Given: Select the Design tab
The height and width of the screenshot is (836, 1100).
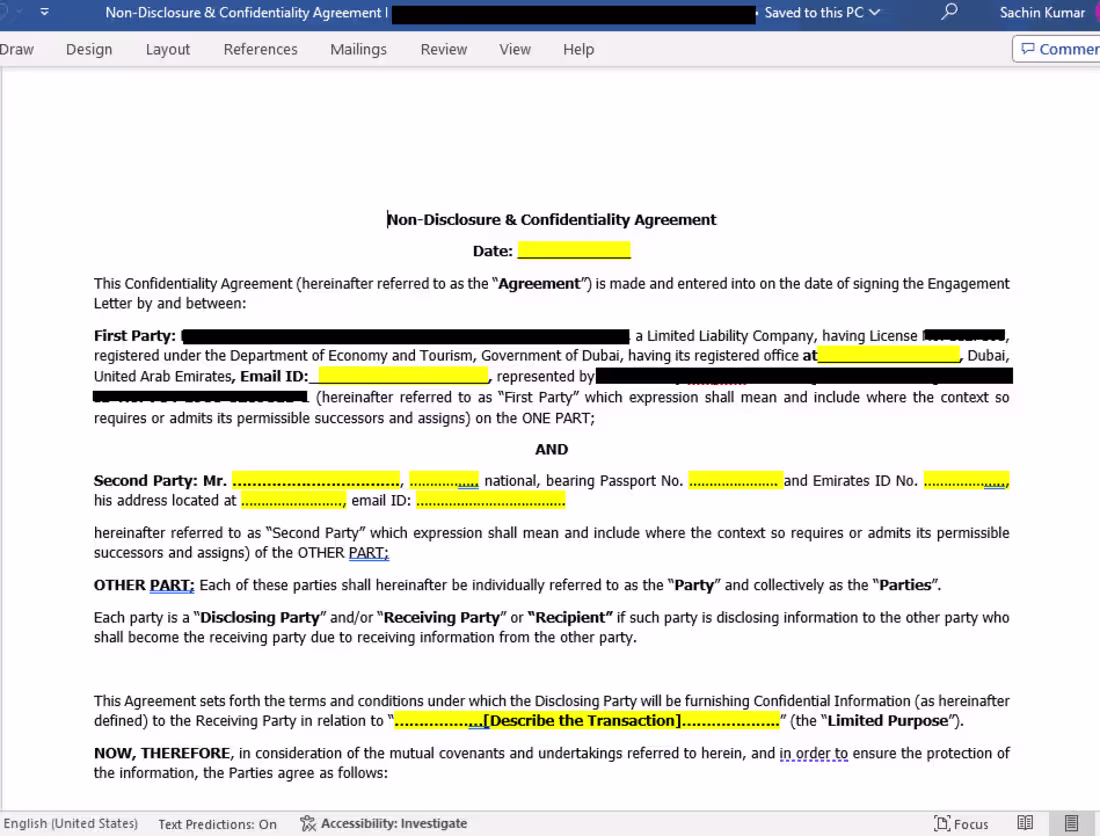Looking at the screenshot, I should click(89, 49).
